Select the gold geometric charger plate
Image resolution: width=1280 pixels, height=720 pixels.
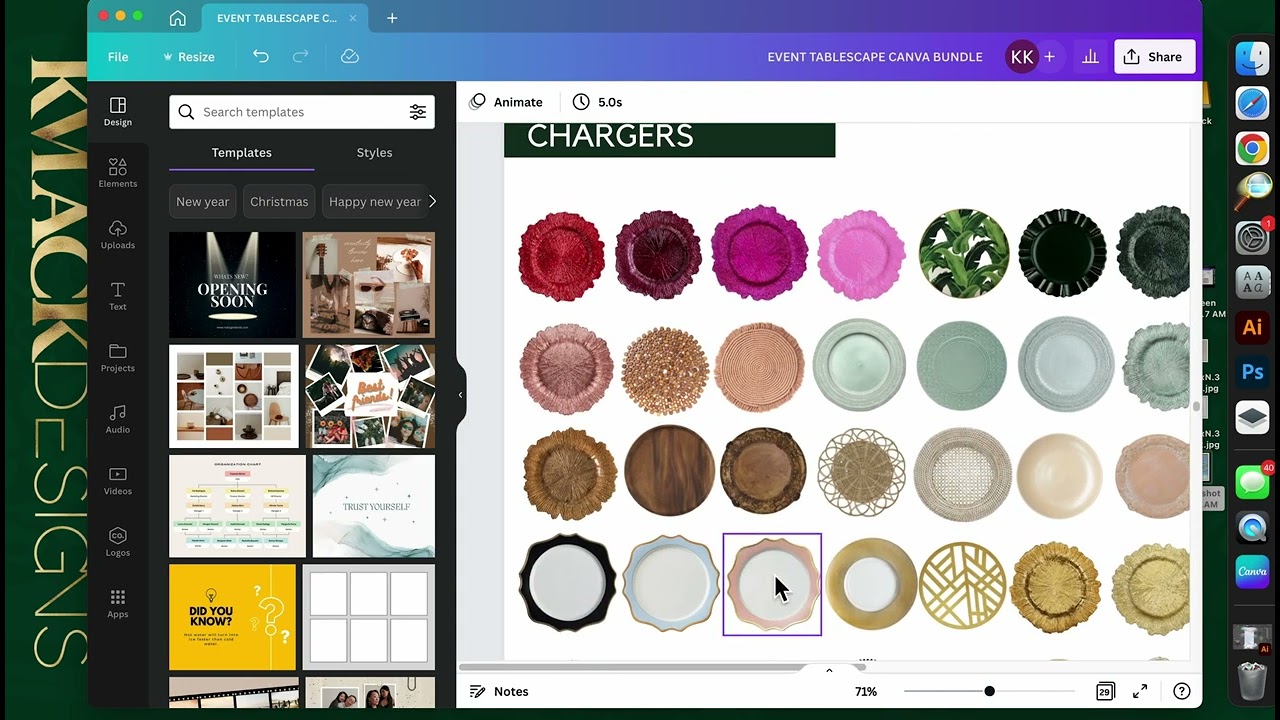[x=962, y=586]
